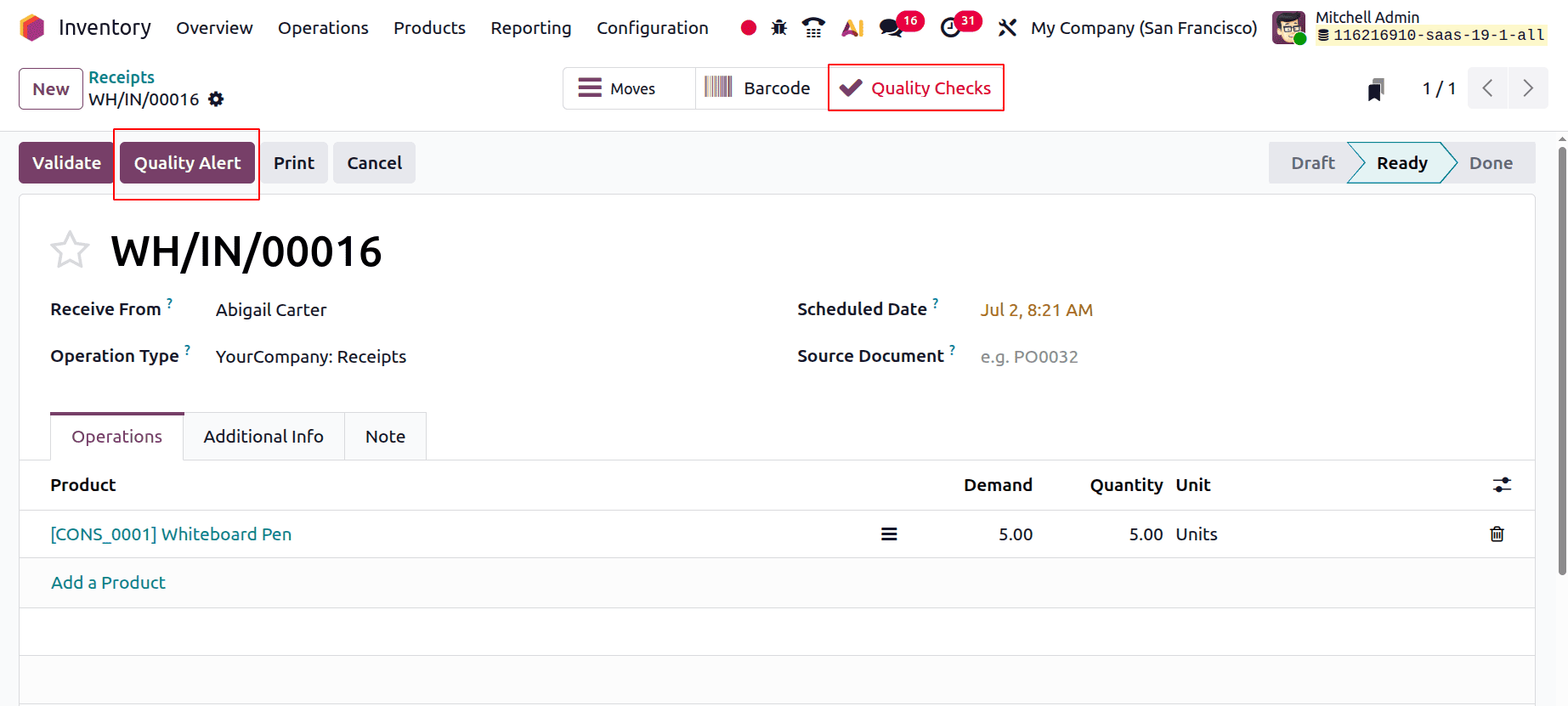Image resolution: width=1568 pixels, height=706 pixels.
Task: Go to next record arrow
Action: [x=1528, y=88]
